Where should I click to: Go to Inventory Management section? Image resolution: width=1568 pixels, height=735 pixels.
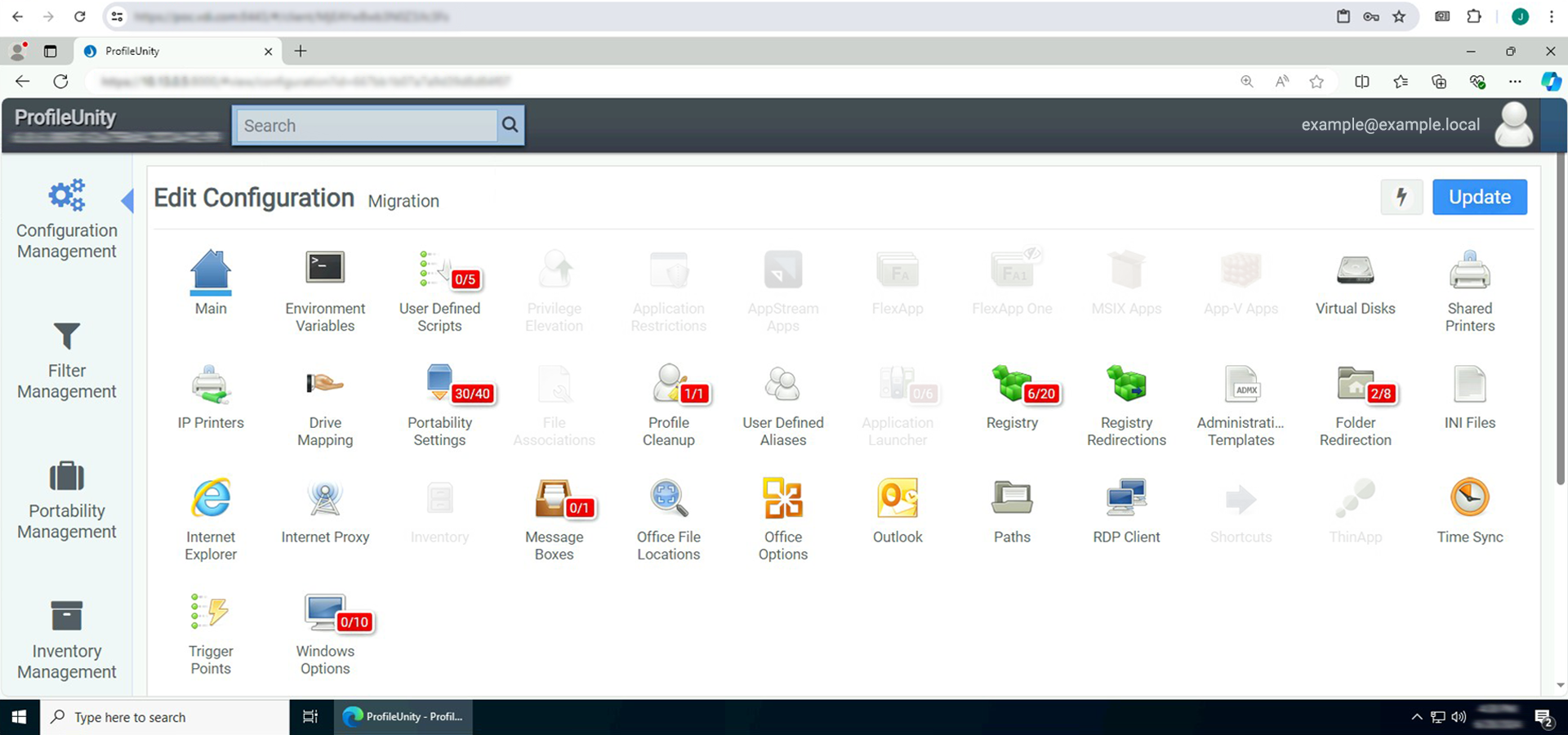coord(67,641)
